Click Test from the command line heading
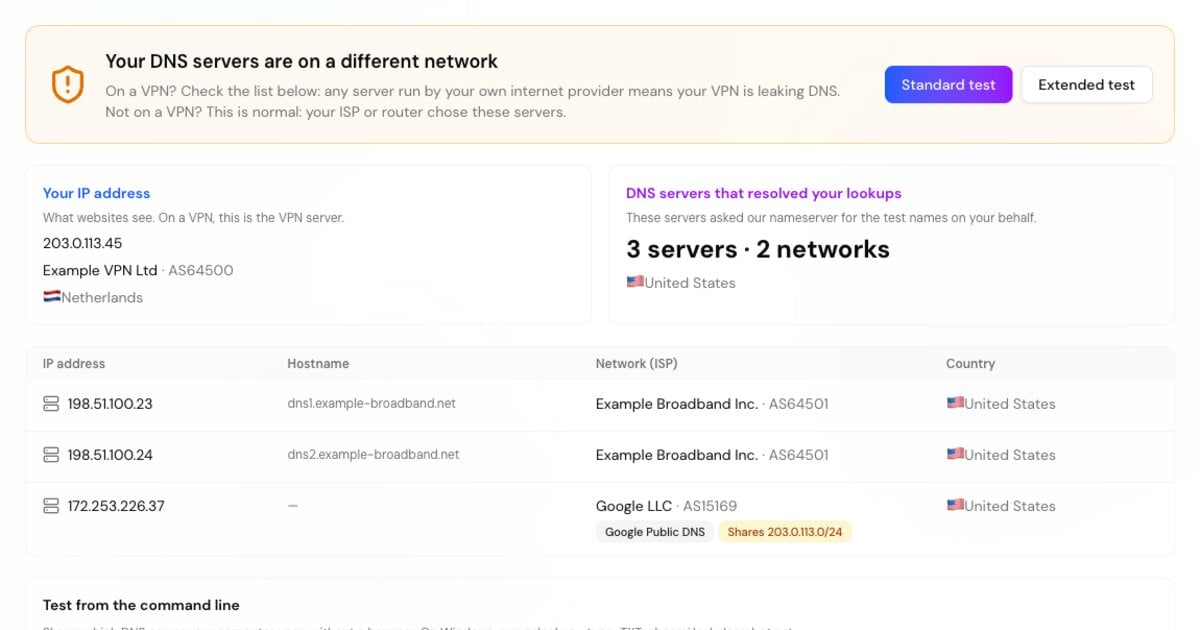Viewport: 1200px width, 630px height. 141,605
